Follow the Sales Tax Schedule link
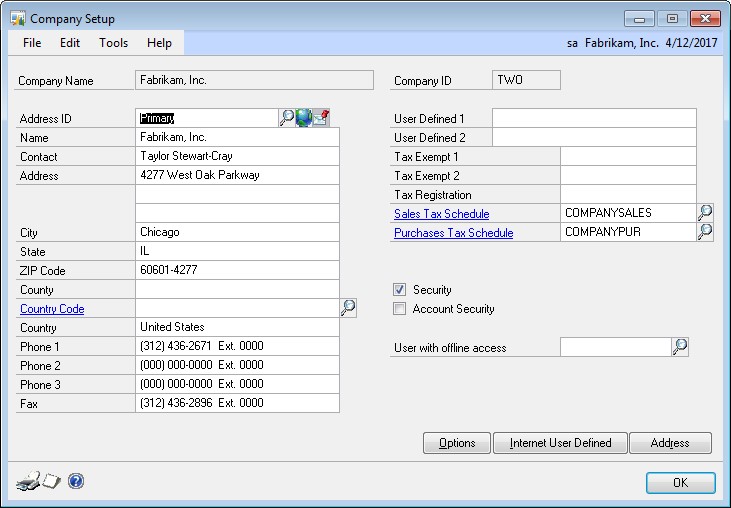 pyautogui.click(x=441, y=214)
